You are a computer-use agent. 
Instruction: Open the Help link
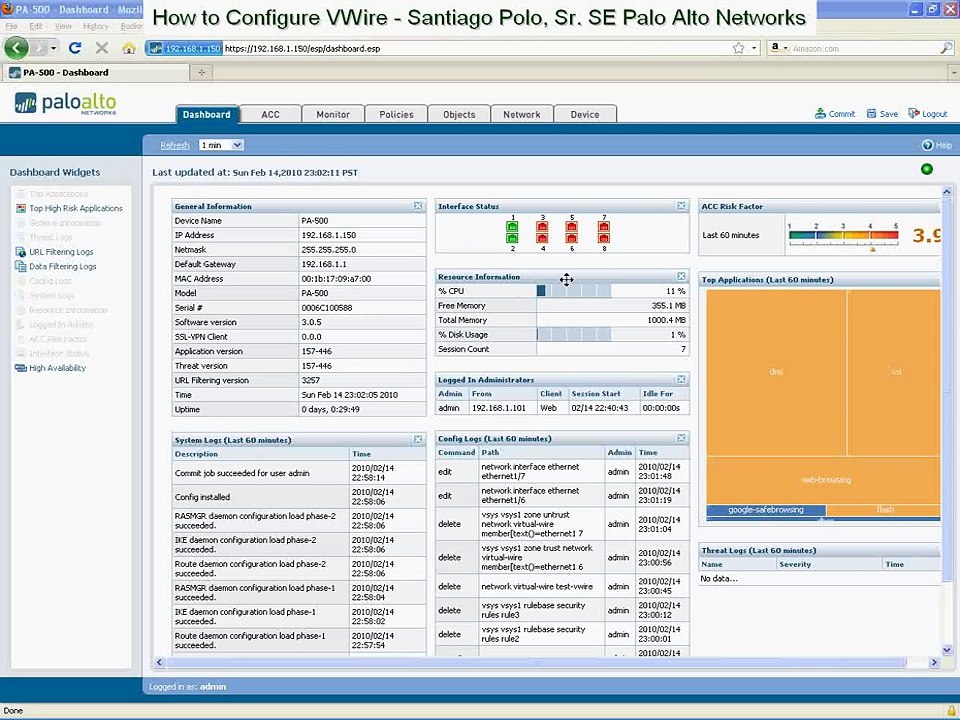click(x=937, y=145)
